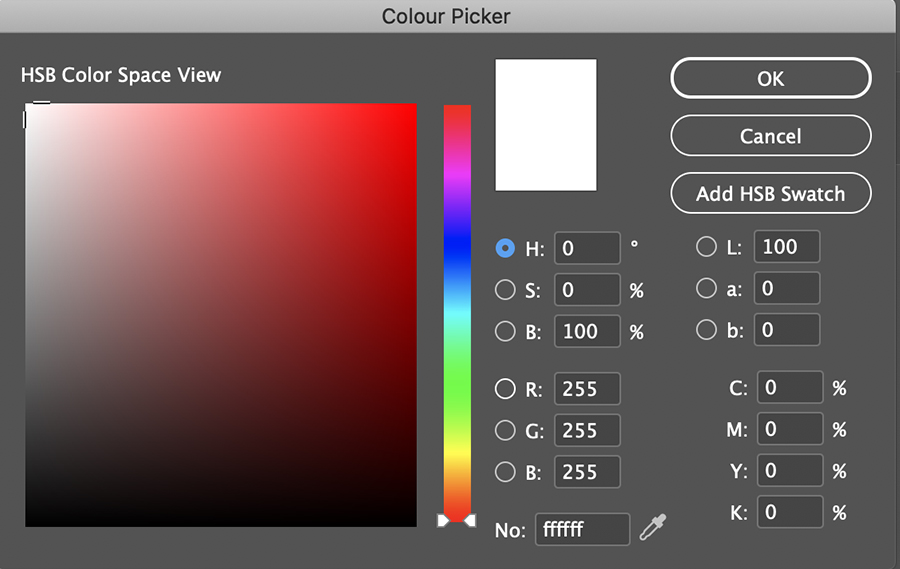
Task: Select the S saturation radio button
Action: tap(506, 290)
